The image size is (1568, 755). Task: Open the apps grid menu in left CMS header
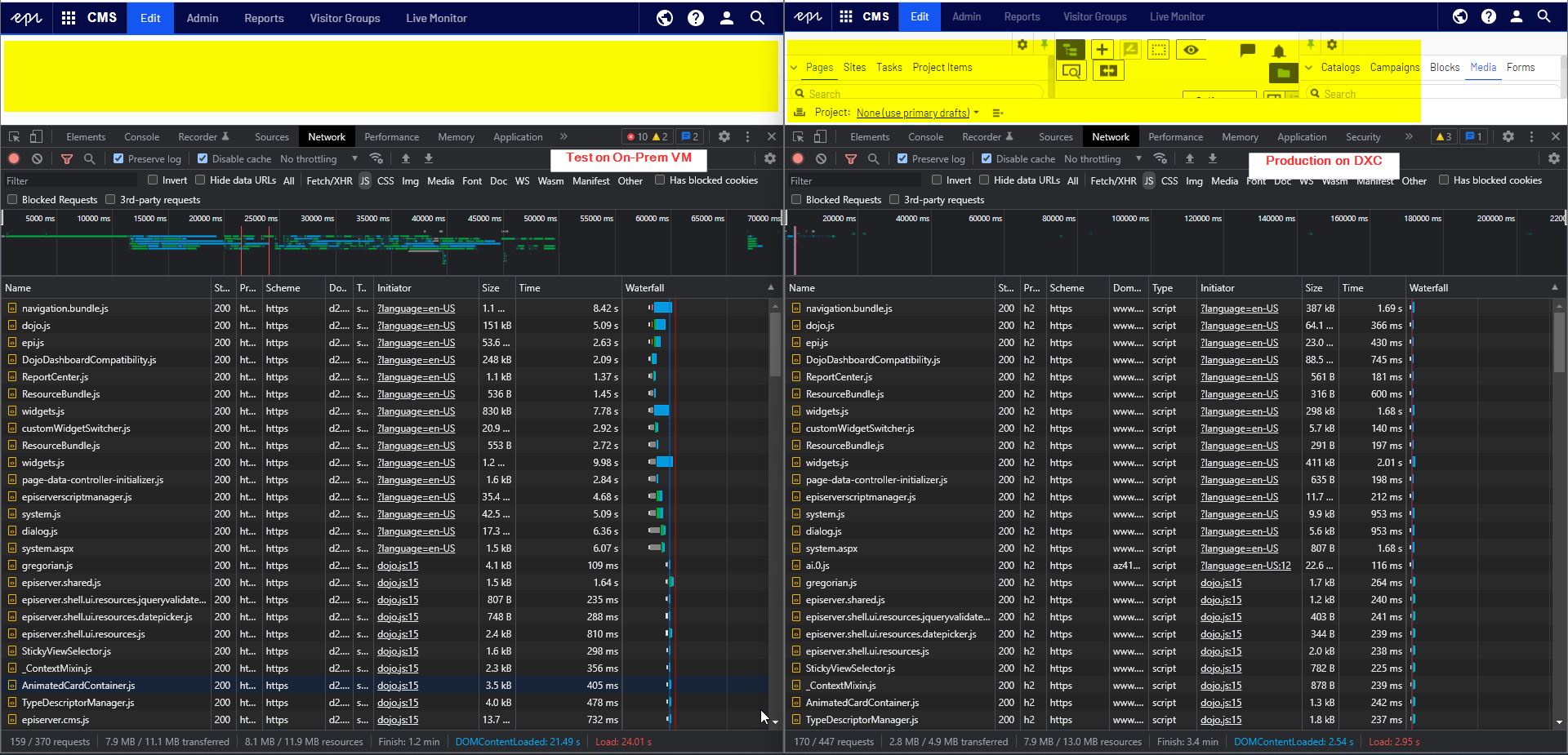[x=69, y=18]
